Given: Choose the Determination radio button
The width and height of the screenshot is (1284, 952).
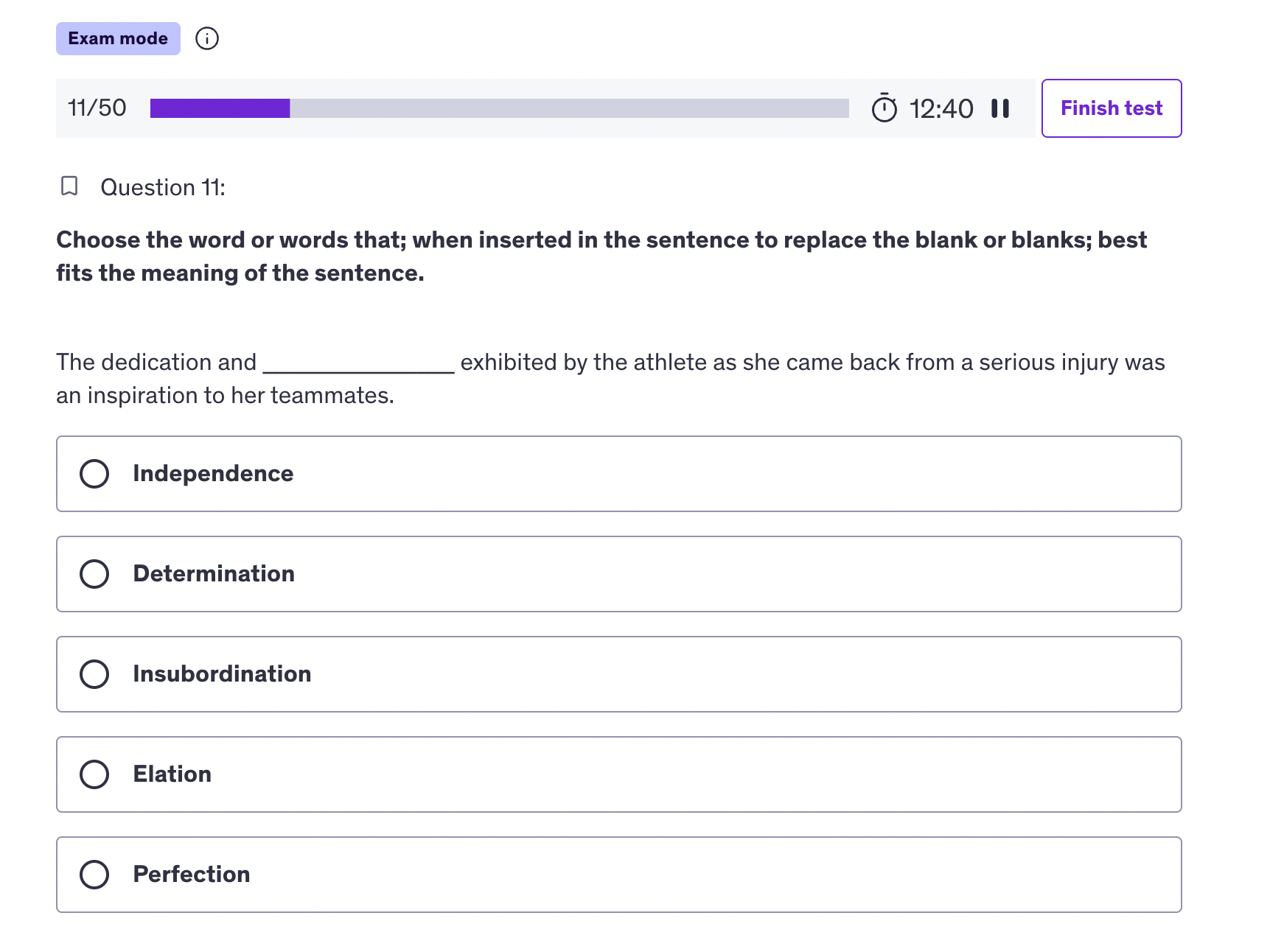Looking at the screenshot, I should [94, 574].
